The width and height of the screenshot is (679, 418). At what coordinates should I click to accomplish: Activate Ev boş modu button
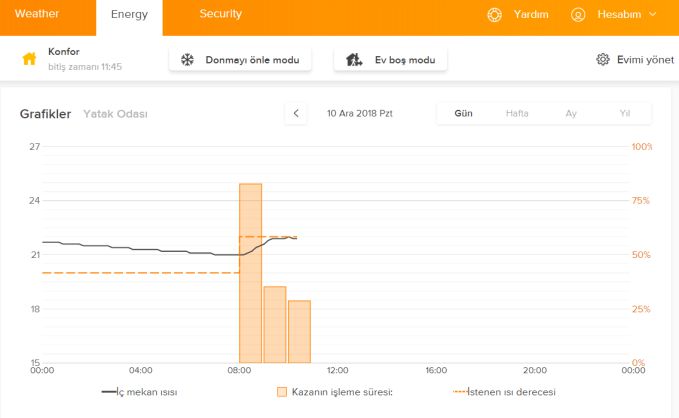391,60
